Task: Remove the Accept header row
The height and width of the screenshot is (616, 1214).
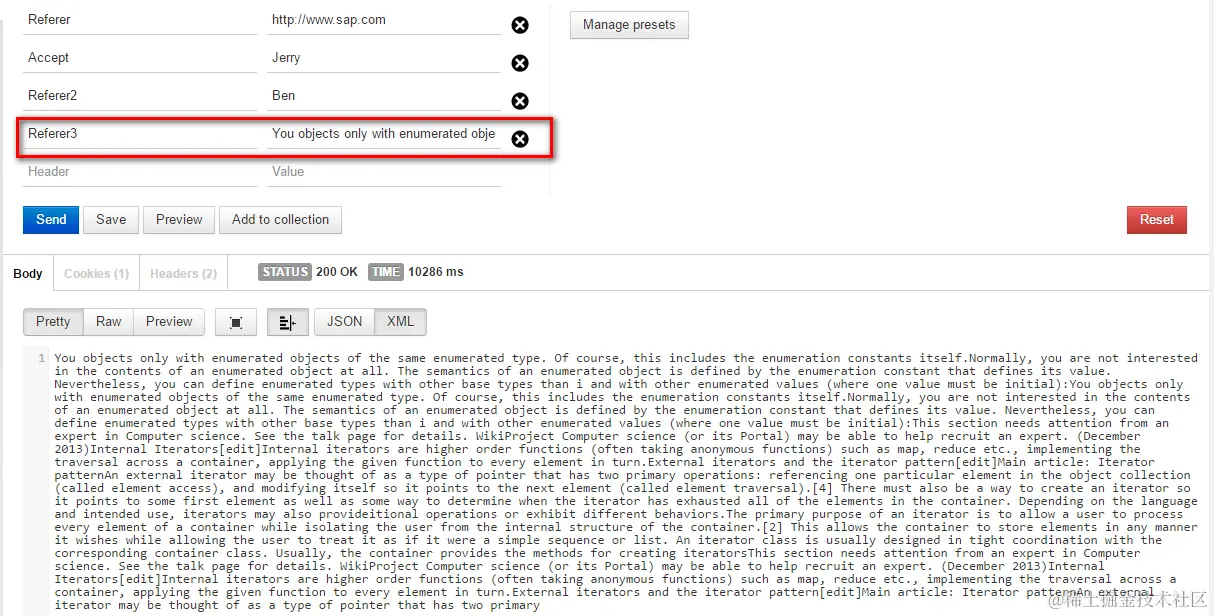Action: (x=520, y=63)
